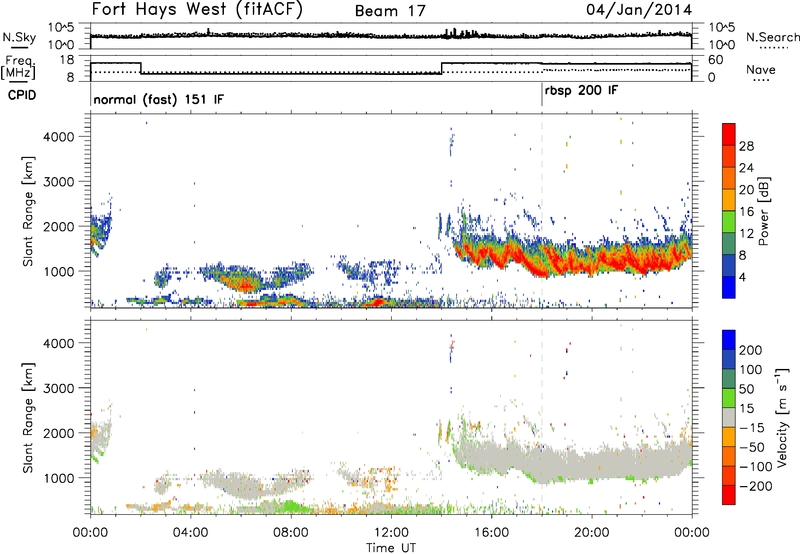The height and width of the screenshot is (554, 800).
Task: Click the '18' tick on the frequency axis
Action: click(67, 60)
